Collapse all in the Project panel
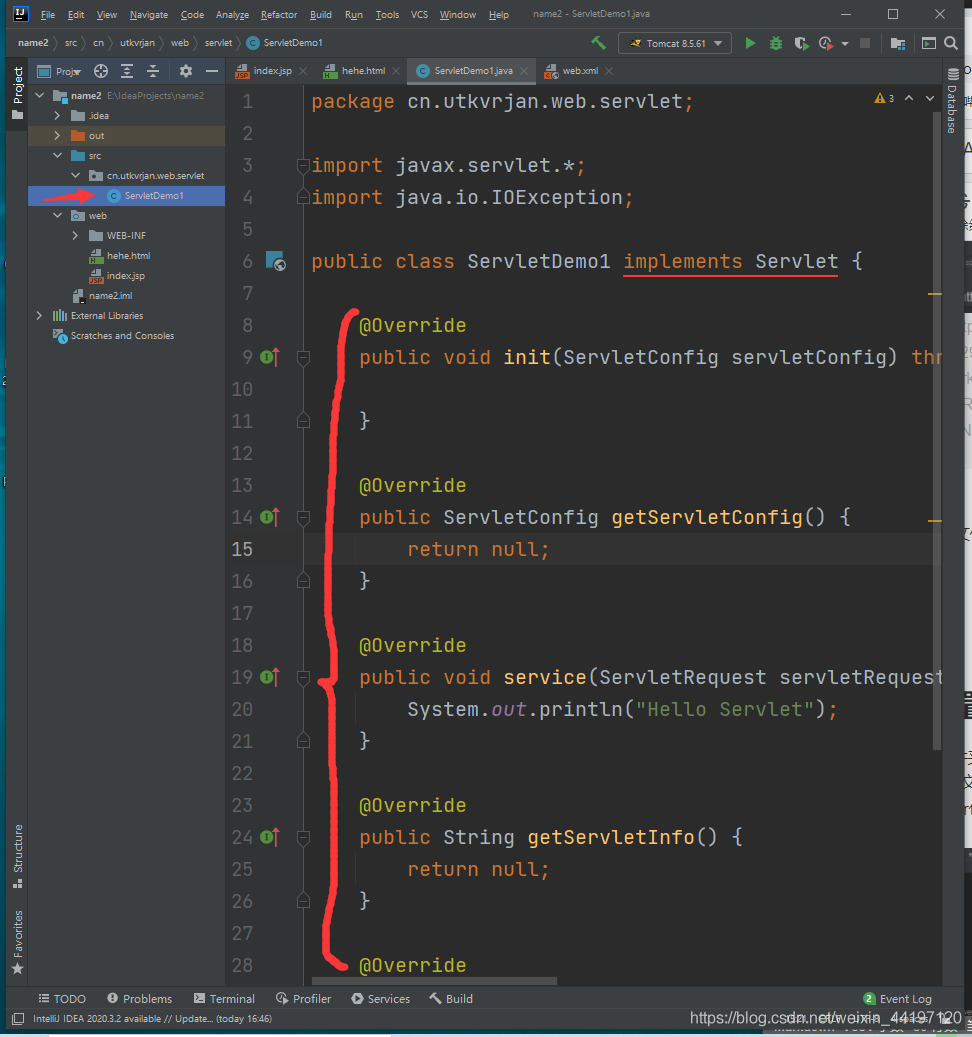The image size is (972, 1037). 152,71
